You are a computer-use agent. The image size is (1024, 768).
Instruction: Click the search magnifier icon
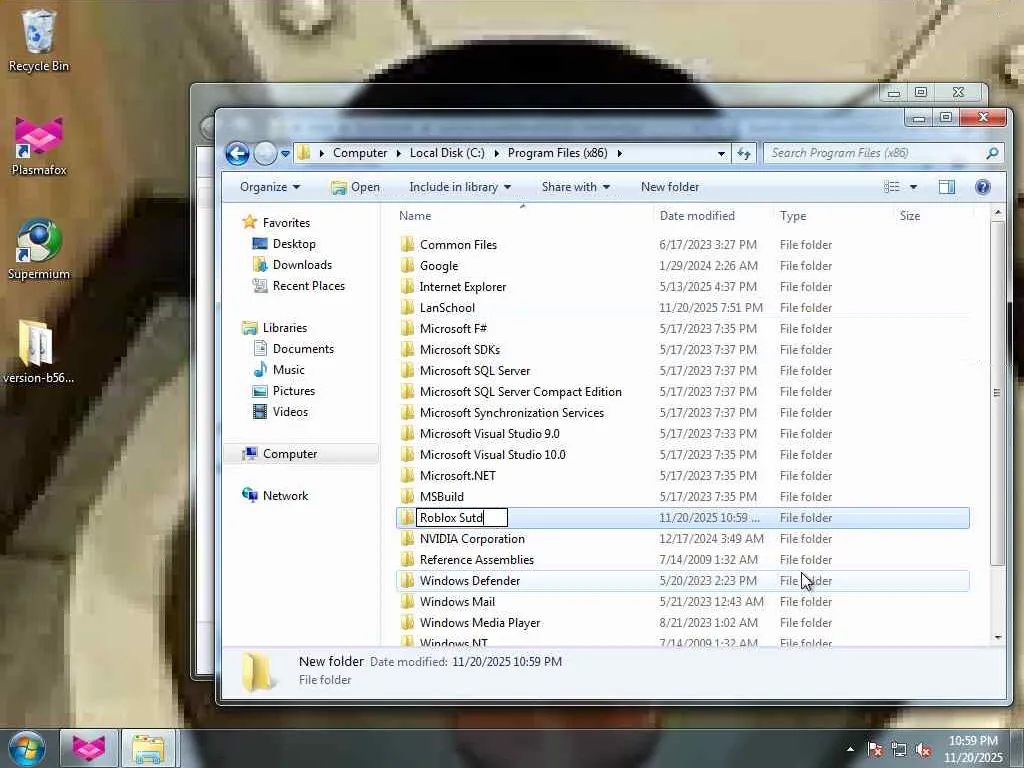pos(992,153)
